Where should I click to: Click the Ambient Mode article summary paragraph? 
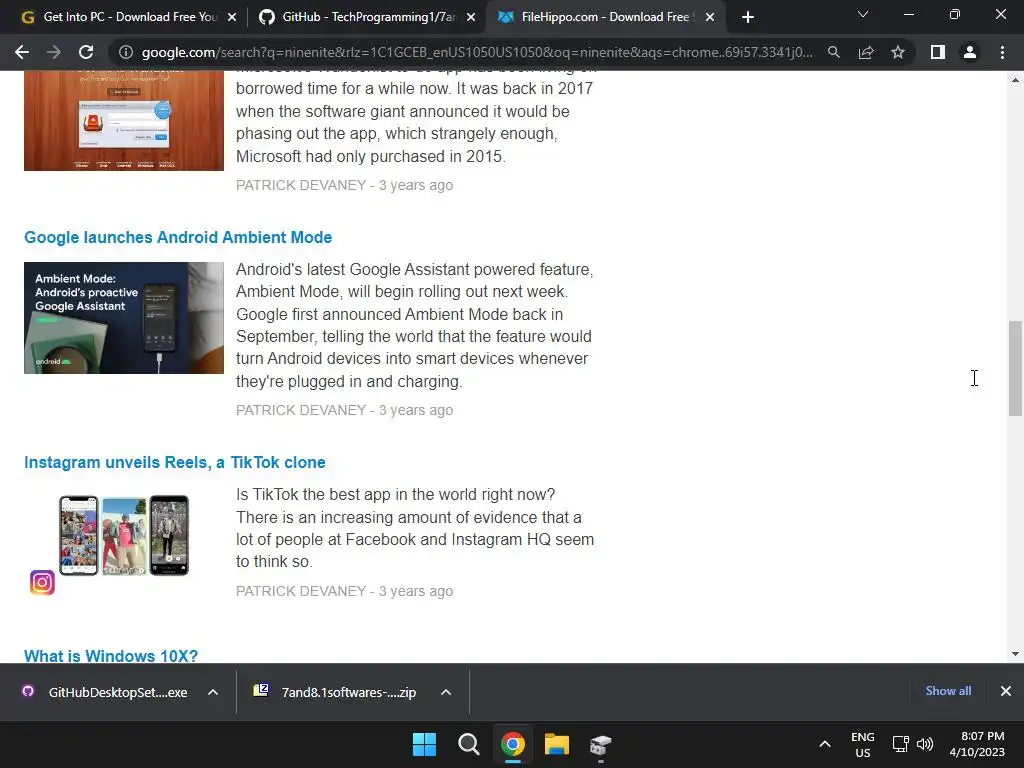415,325
